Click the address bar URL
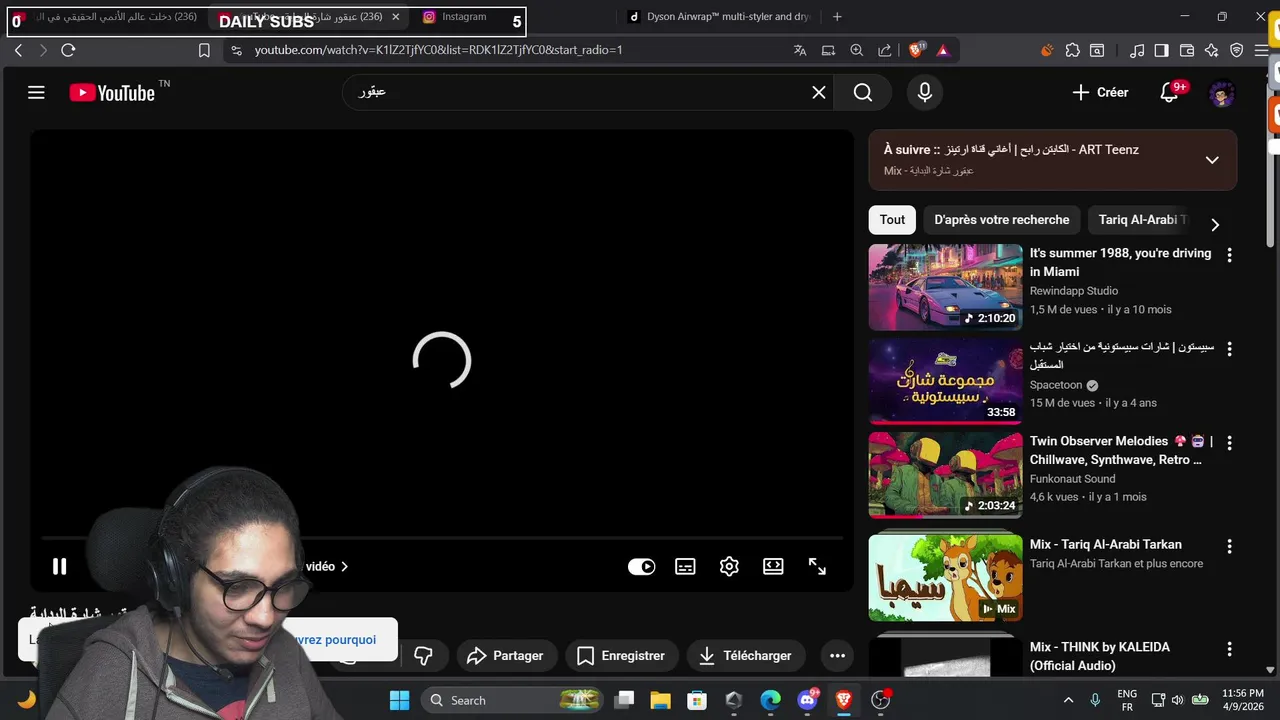This screenshot has height=720, width=1280. click(438, 50)
